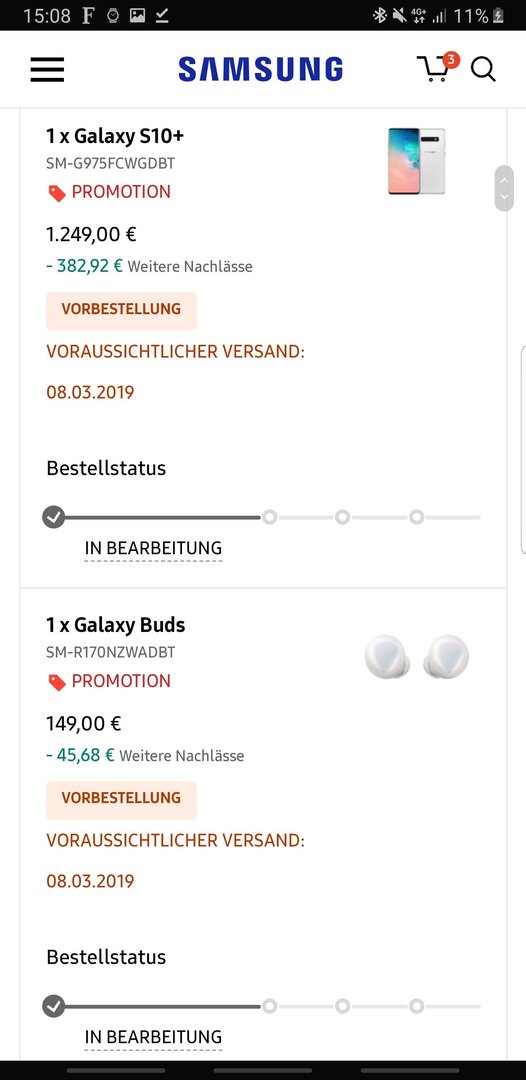Click the VORBESTELLUNG badge for Galaxy Buds
Viewport: 526px width, 1080px height.
[x=121, y=798]
